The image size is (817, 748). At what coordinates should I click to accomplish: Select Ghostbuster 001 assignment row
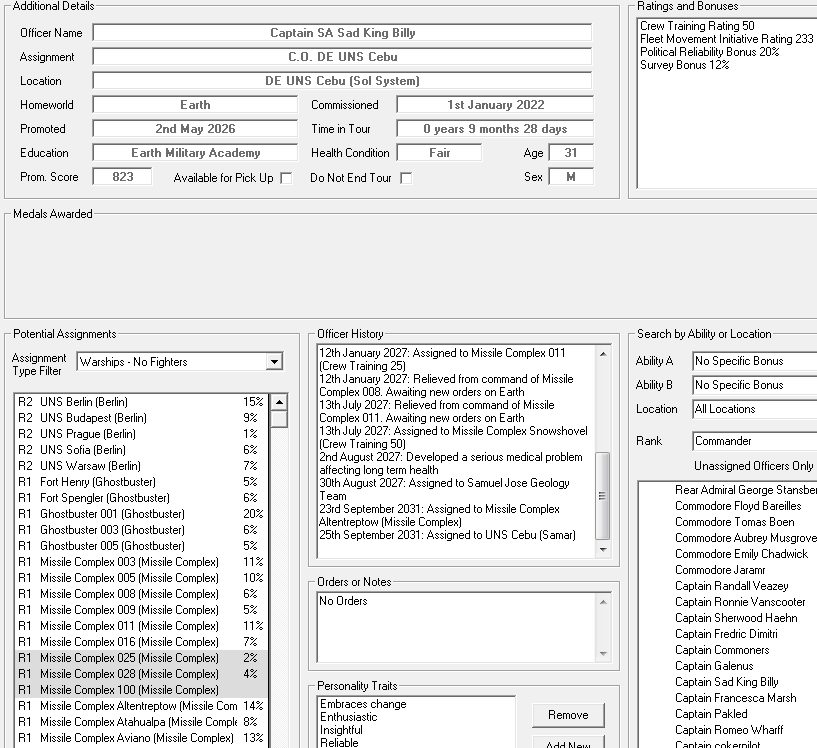click(141, 514)
